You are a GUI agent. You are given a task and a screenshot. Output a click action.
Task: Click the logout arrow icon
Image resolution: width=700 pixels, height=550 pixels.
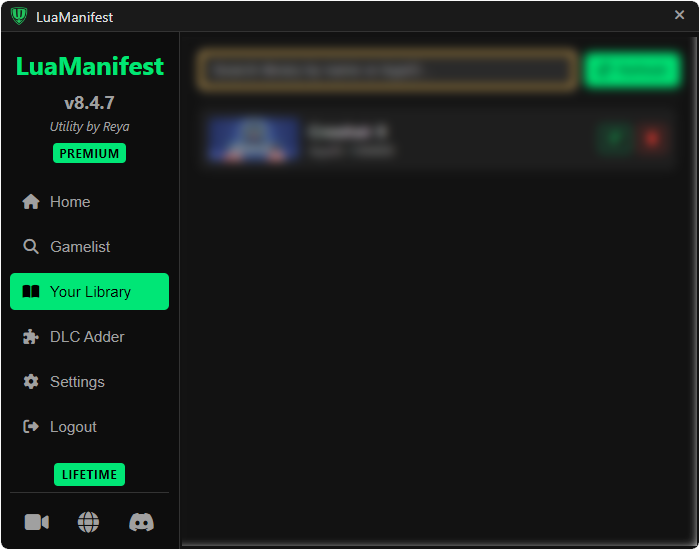[x=31, y=427]
